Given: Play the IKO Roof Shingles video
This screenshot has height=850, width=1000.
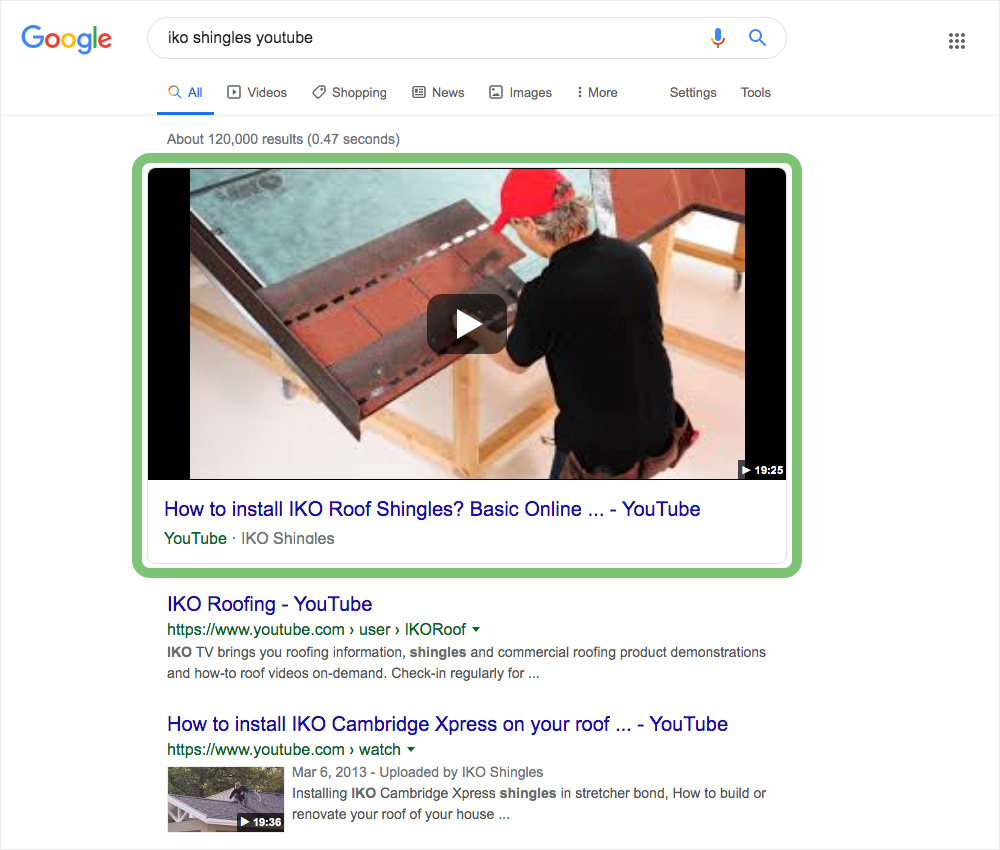Looking at the screenshot, I should point(466,323).
